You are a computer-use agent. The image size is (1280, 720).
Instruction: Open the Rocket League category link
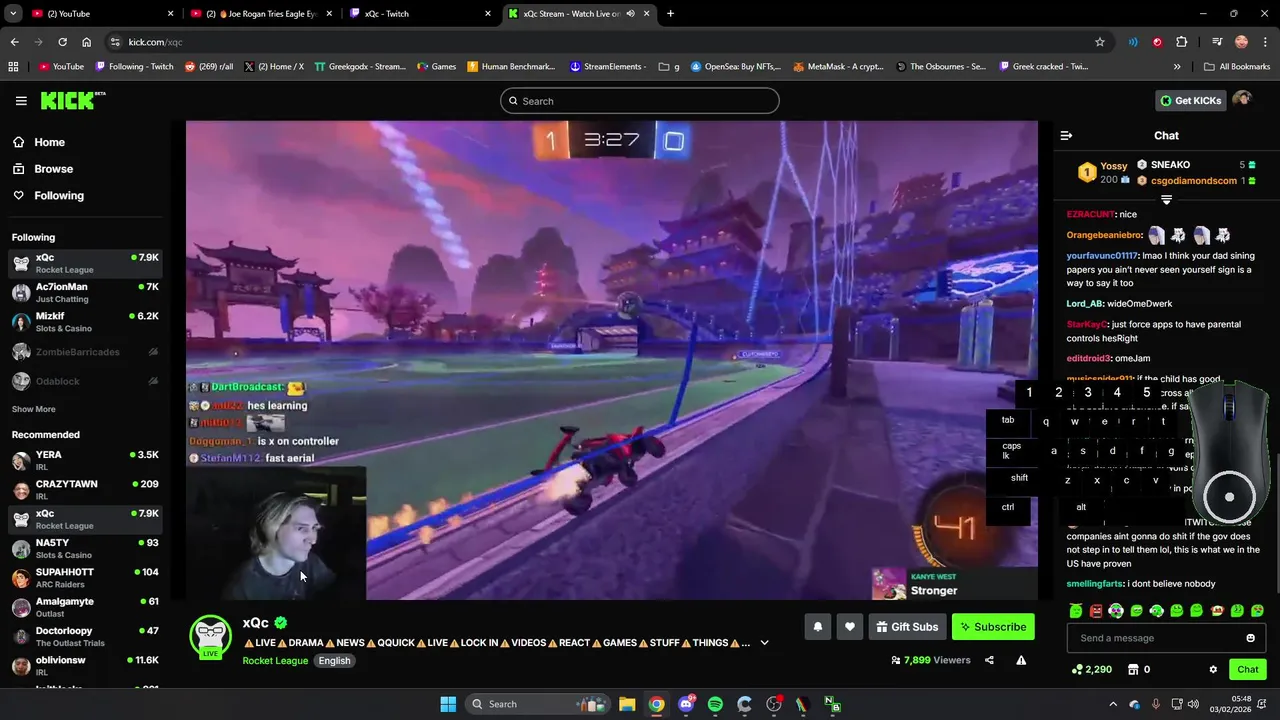[x=275, y=661]
